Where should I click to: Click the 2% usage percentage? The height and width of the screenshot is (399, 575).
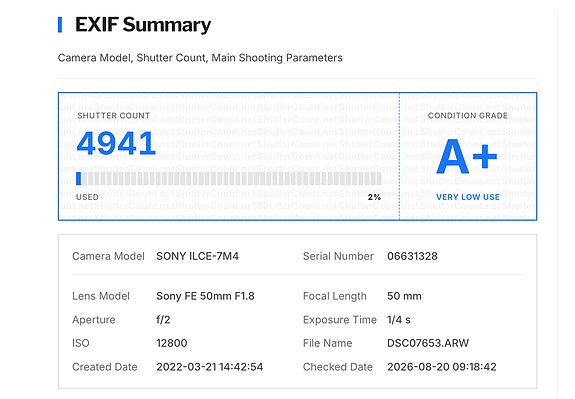click(x=374, y=197)
